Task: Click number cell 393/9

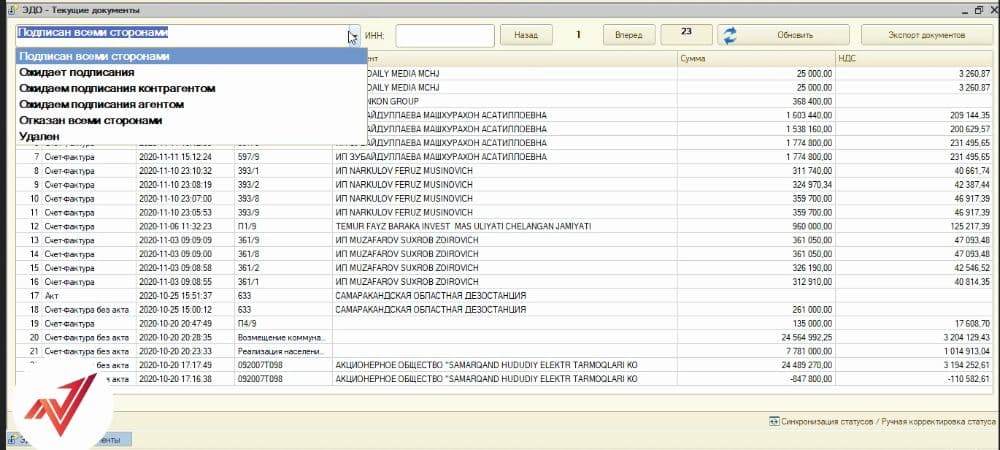Action: (x=283, y=212)
